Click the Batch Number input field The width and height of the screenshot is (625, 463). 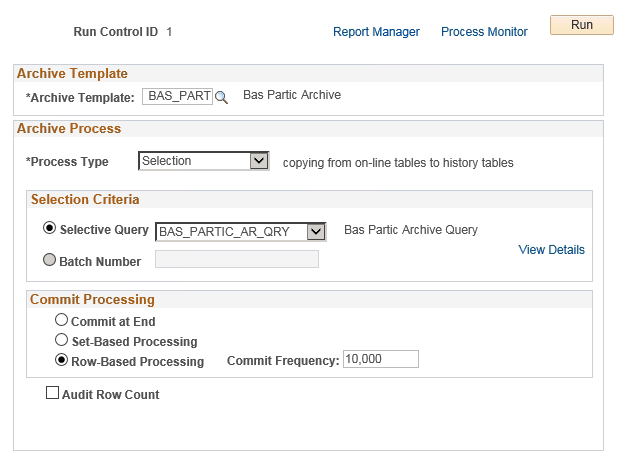(237, 260)
